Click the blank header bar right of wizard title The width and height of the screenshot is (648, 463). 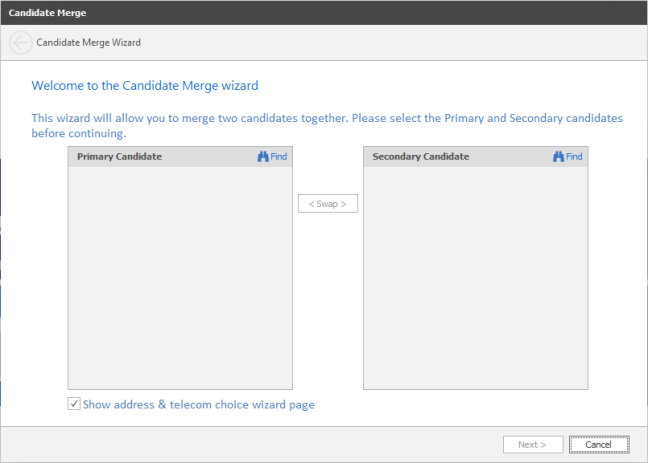pos(400,43)
